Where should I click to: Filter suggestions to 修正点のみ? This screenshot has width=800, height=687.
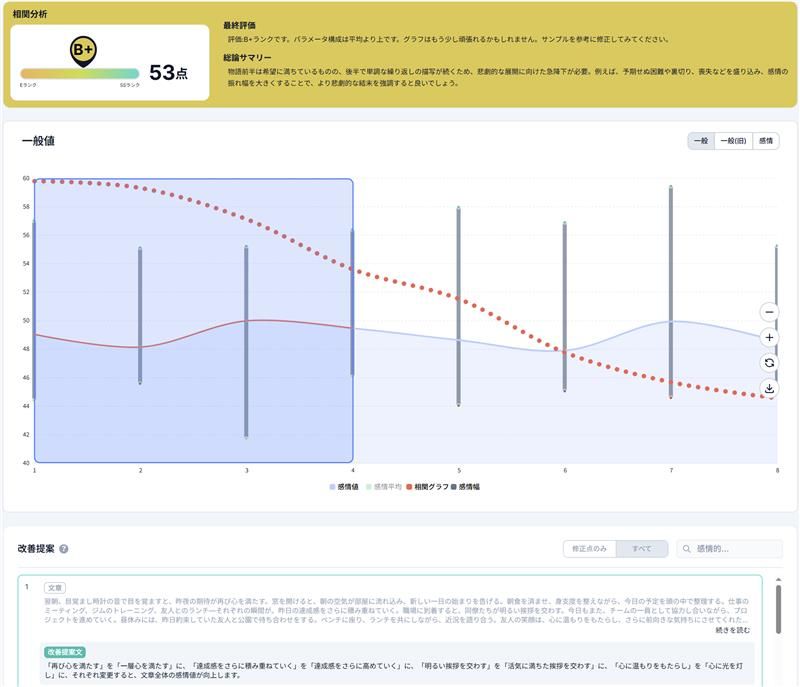pyautogui.click(x=589, y=549)
